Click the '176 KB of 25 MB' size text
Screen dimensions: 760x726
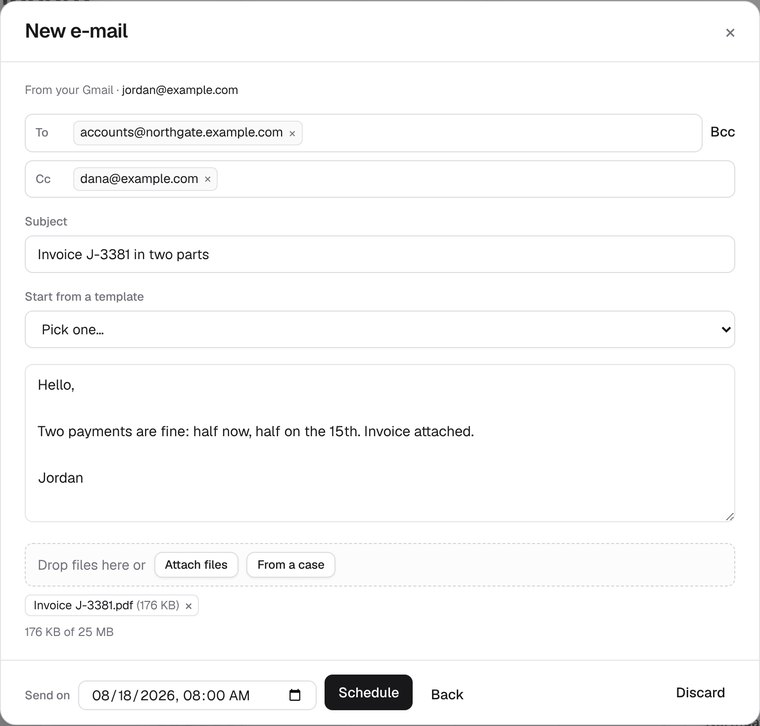[69, 632]
